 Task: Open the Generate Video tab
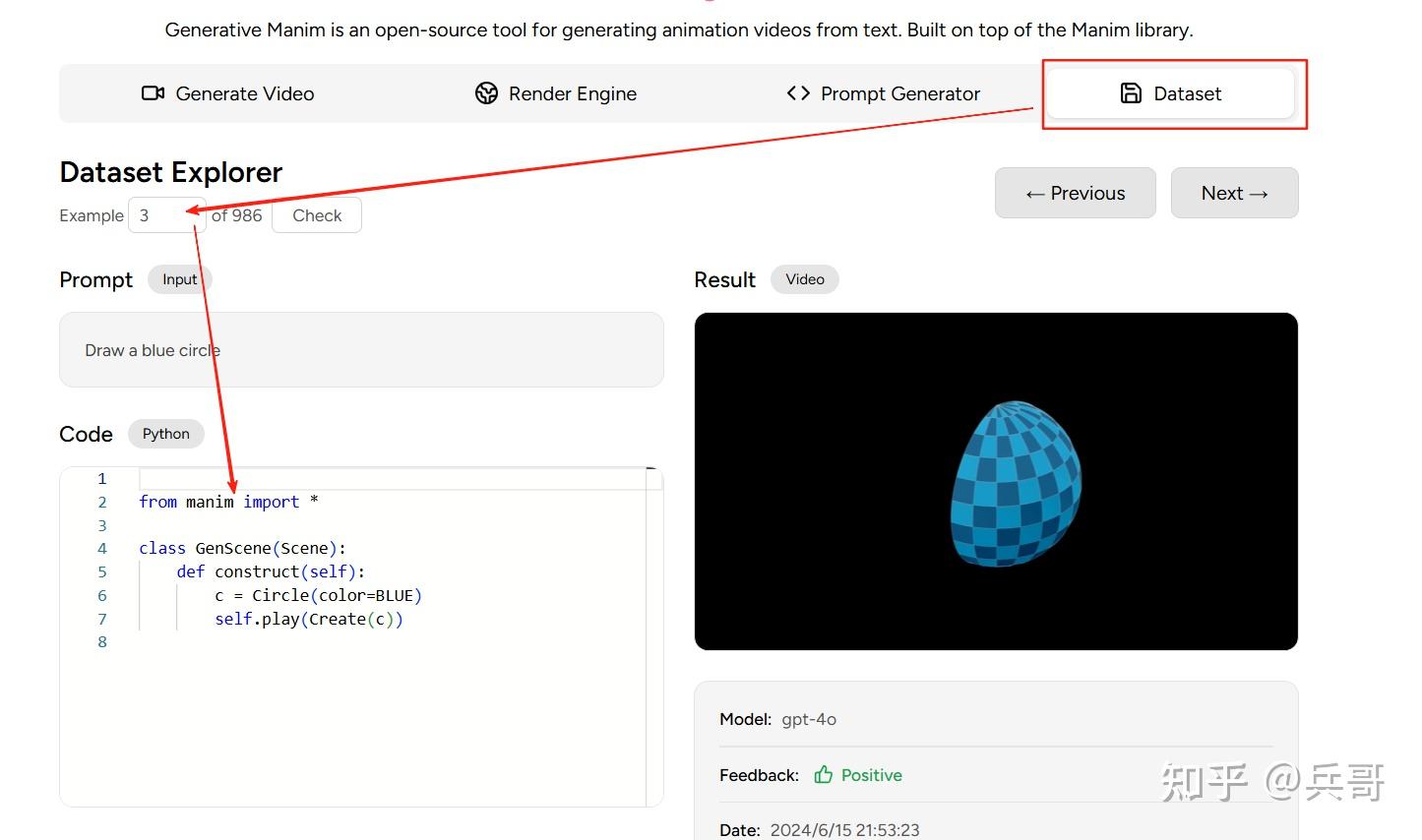(228, 93)
